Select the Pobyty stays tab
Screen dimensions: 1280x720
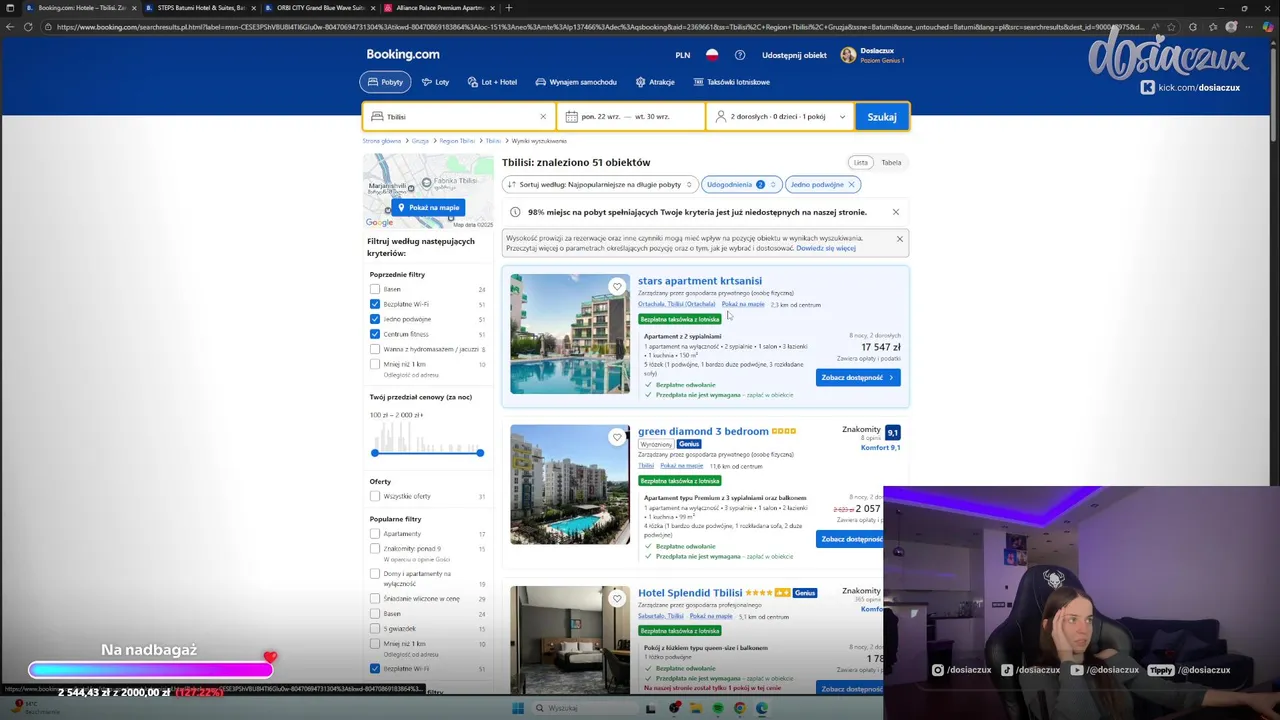[x=385, y=82]
